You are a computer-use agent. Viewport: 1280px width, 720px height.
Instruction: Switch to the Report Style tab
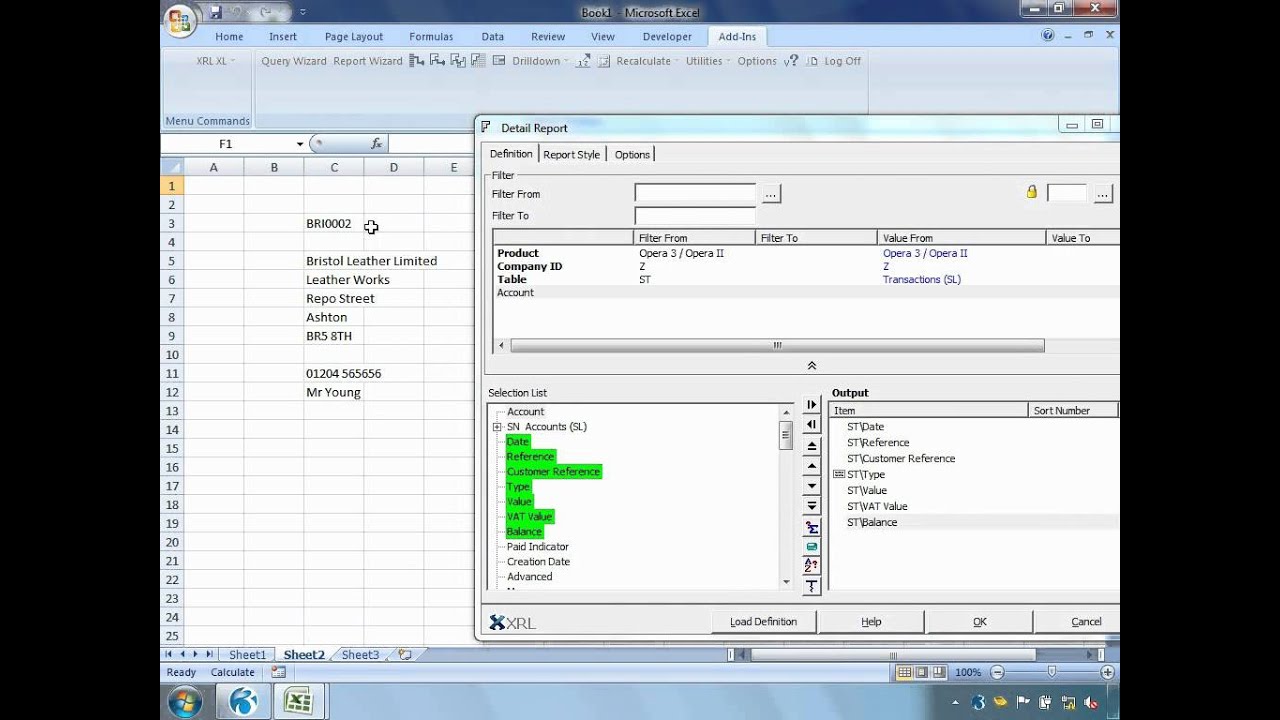point(572,154)
